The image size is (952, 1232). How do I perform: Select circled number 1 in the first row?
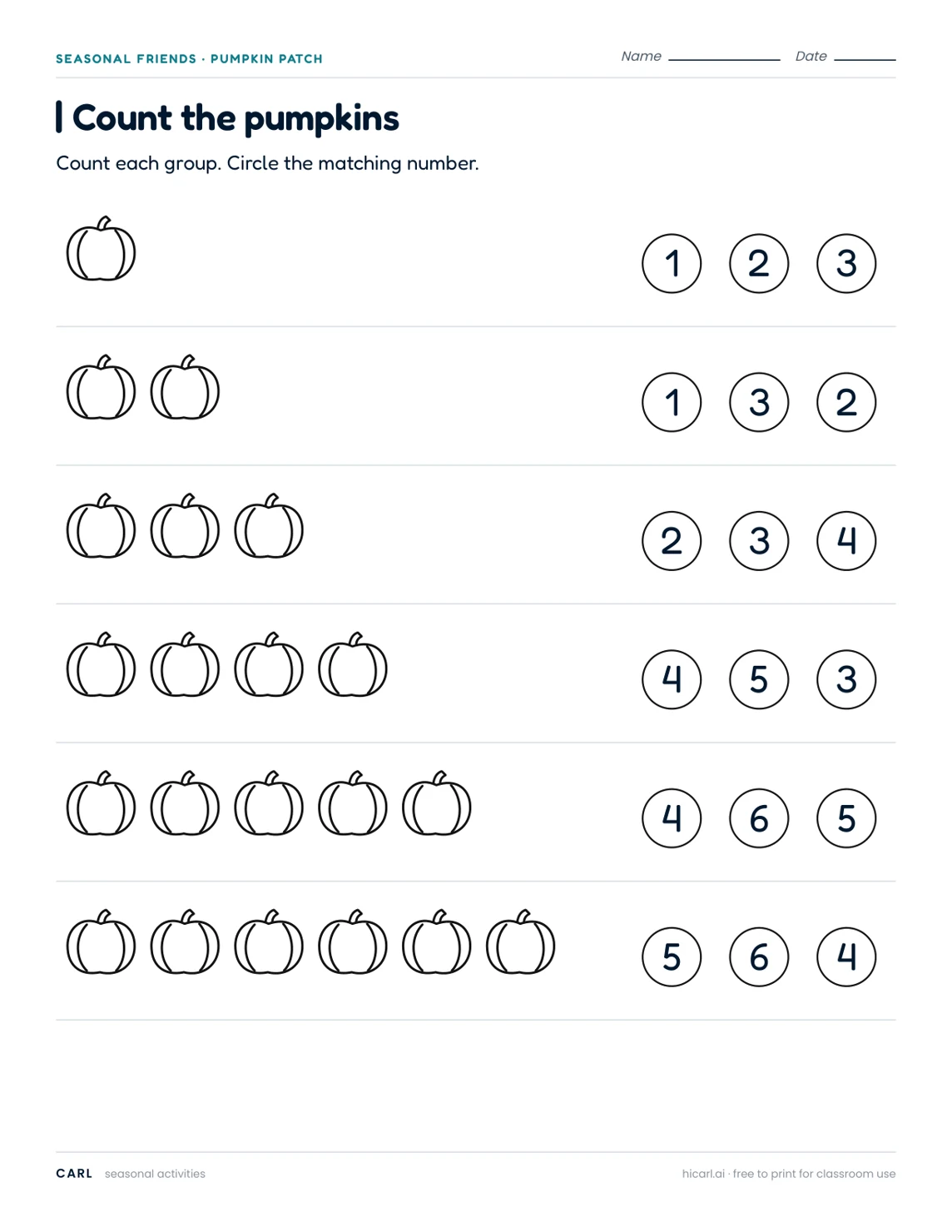click(672, 264)
